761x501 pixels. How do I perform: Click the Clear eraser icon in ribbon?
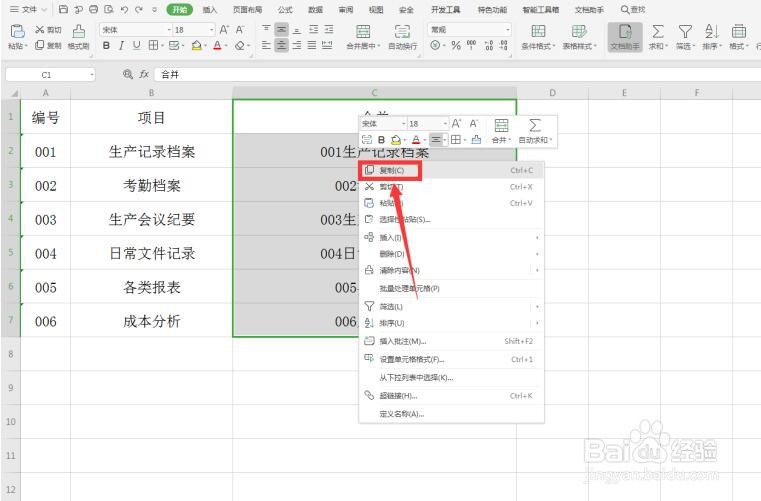click(x=240, y=46)
